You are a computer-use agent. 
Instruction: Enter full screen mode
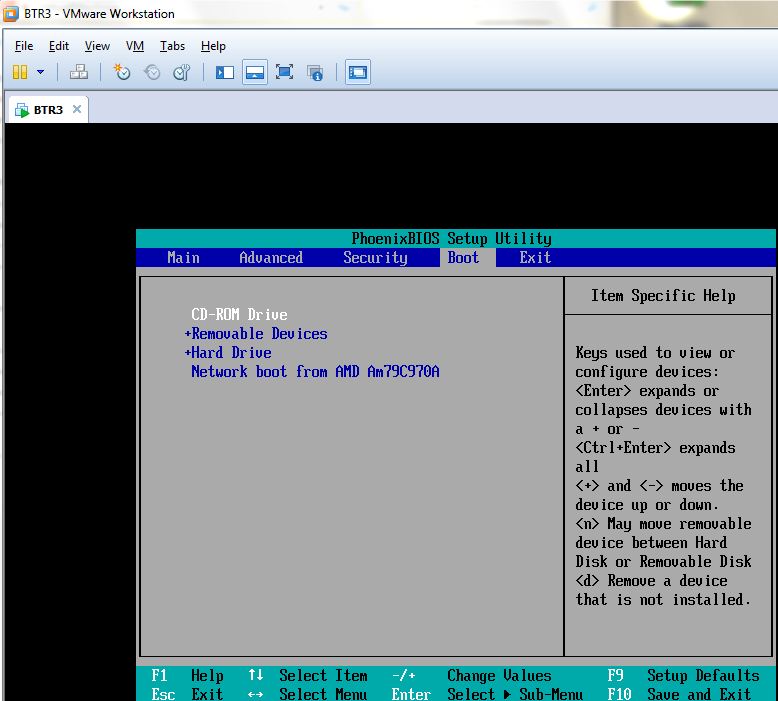point(284,72)
